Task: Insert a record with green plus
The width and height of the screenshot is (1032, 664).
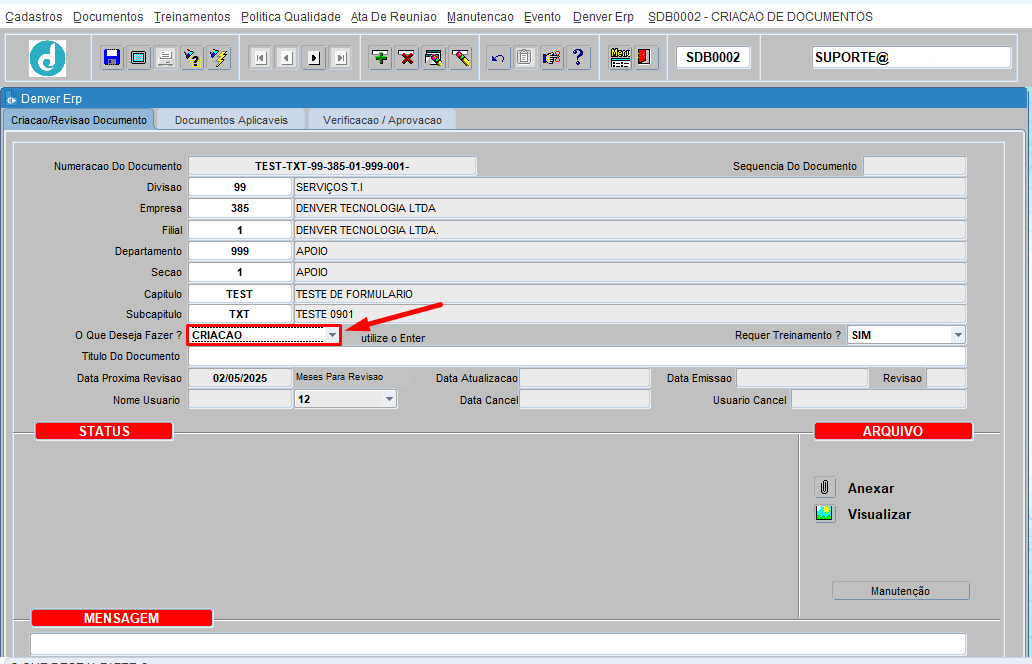Action: pyautogui.click(x=380, y=57)
